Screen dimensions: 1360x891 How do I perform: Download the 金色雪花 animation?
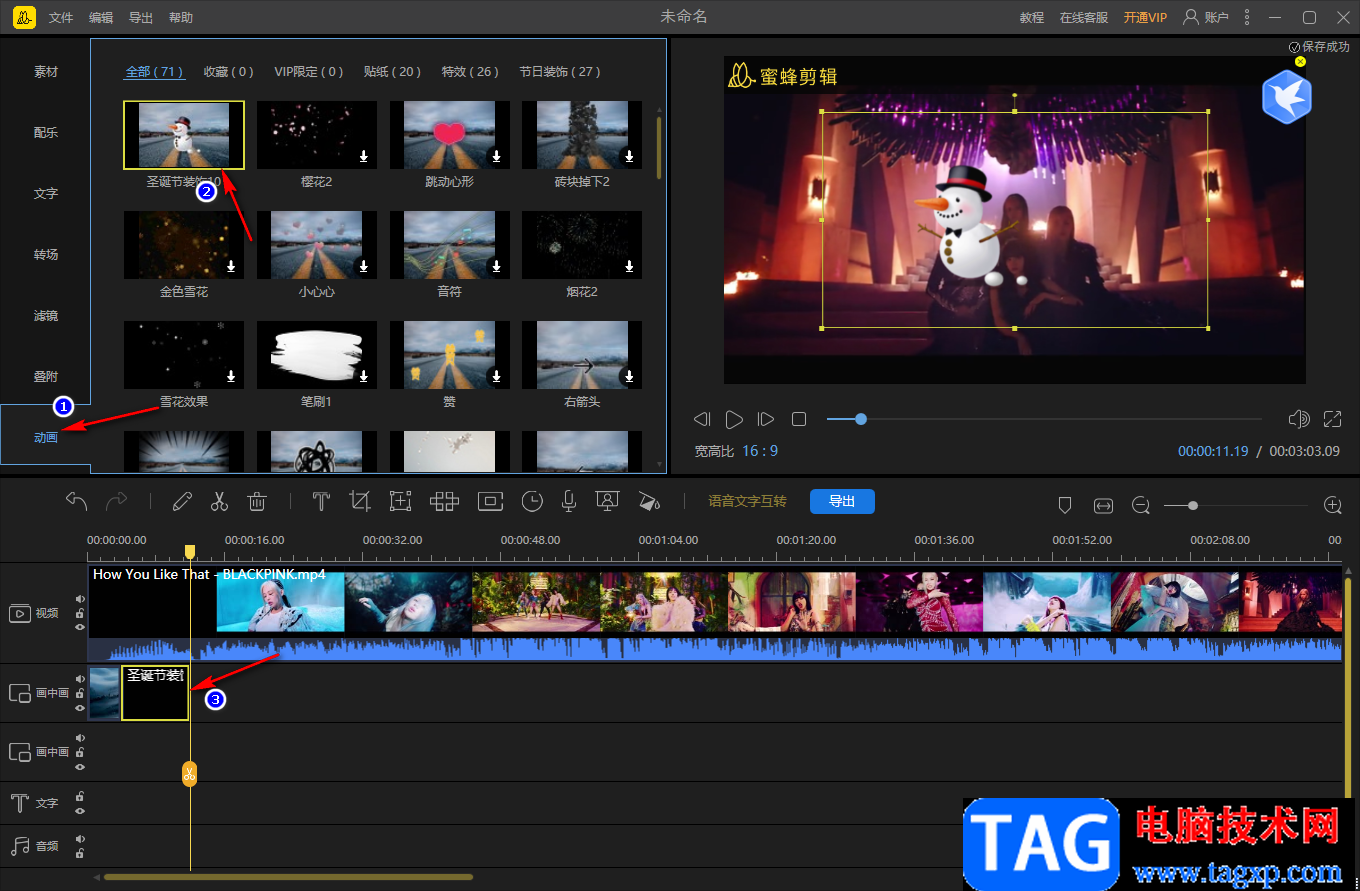pos(231,266)
